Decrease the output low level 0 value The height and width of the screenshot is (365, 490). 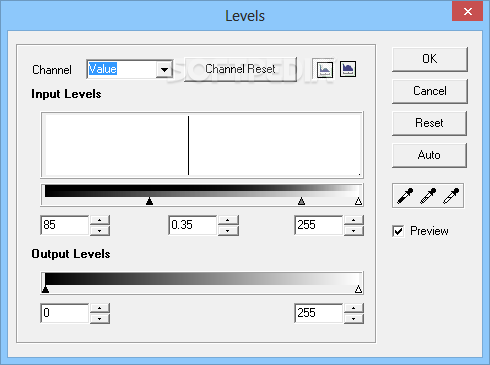[100, 318]
